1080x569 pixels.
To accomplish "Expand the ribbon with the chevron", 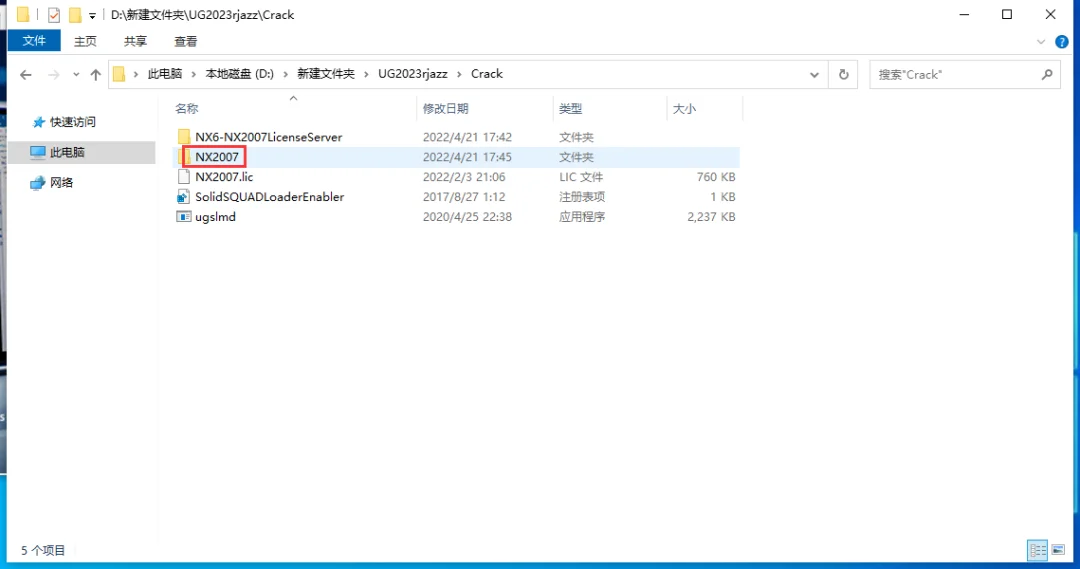I will 1041,42.
